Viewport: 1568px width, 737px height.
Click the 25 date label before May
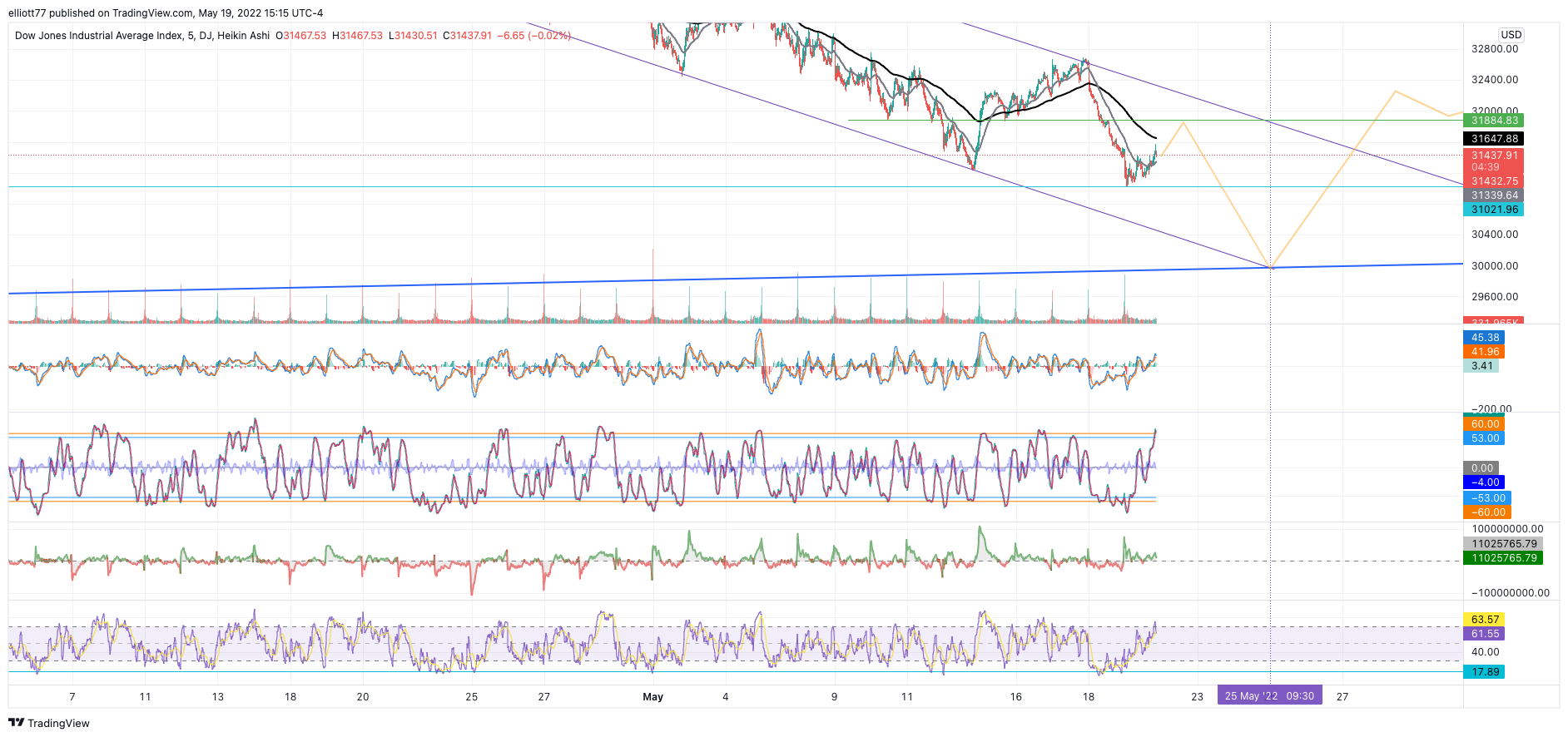[472, 697]
